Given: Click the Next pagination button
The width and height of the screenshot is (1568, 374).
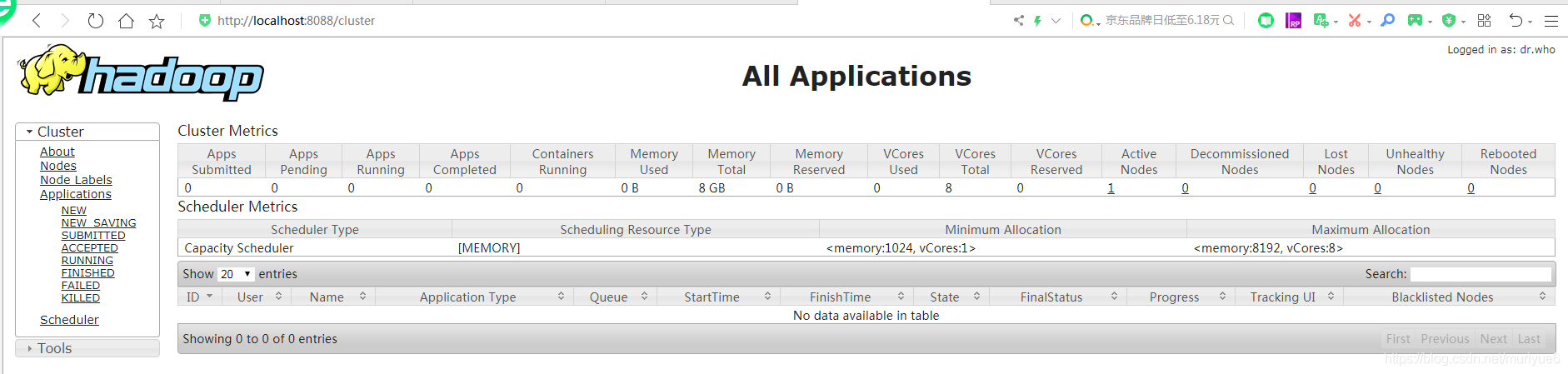Looking at the screenshot, I should (1493, 339).
